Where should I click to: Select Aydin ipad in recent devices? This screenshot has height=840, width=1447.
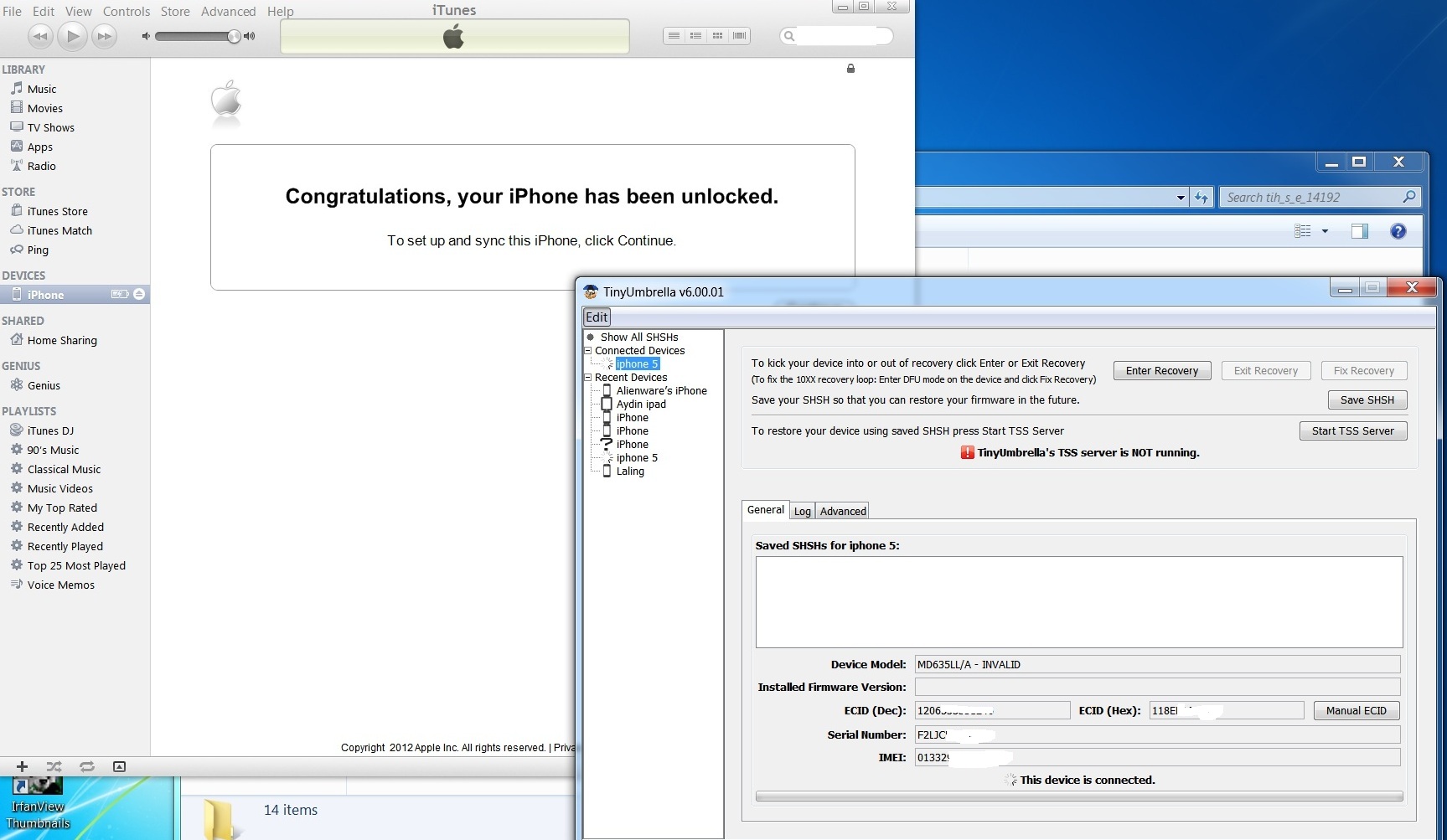pos(641,404)
